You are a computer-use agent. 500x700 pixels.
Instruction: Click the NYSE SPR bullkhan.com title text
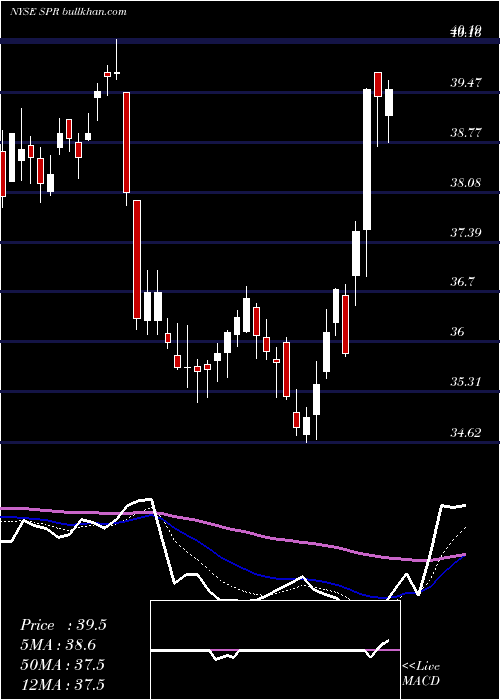pos(68,11)
